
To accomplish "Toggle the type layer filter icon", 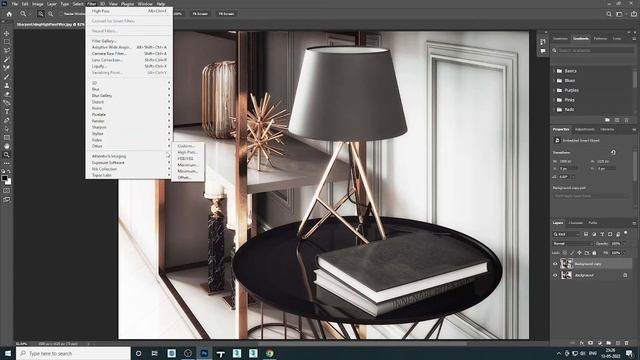I will 602,234.
